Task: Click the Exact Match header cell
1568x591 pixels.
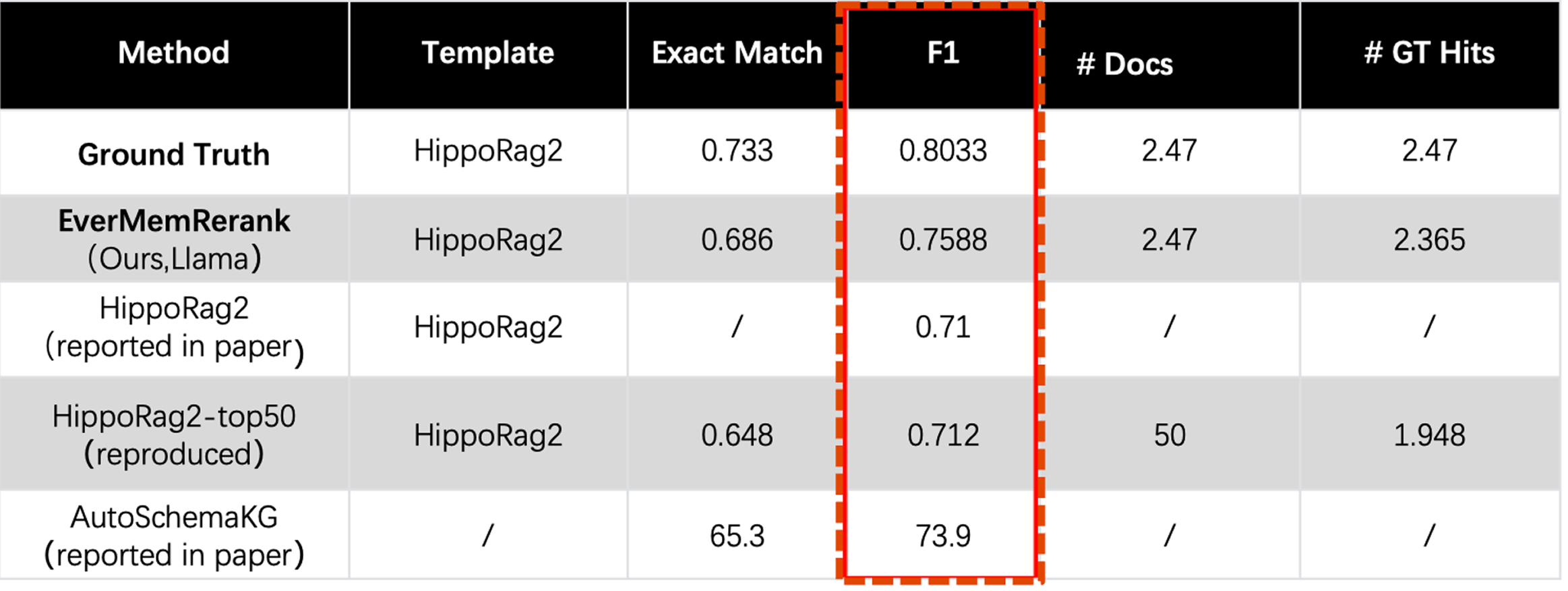Action: click(x=736, y=53)
